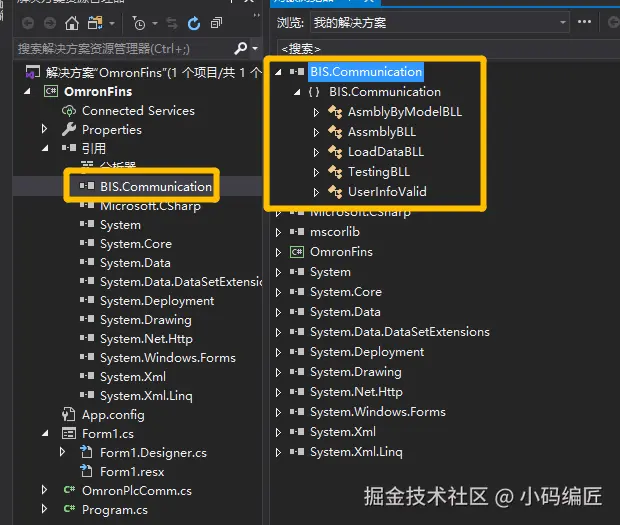Screen dimensions: 620x525
Task: Open the search options dropdown arrow
Action: tap(255, 48)
